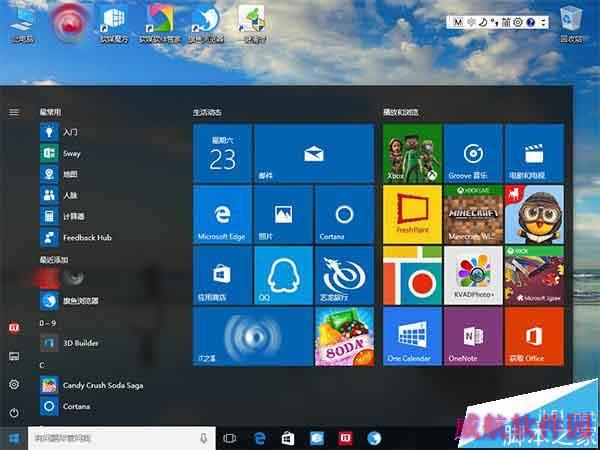Open the travel tile next to QQ
The width and height of the screenshot is (600, 450).
tap(344, 275)
